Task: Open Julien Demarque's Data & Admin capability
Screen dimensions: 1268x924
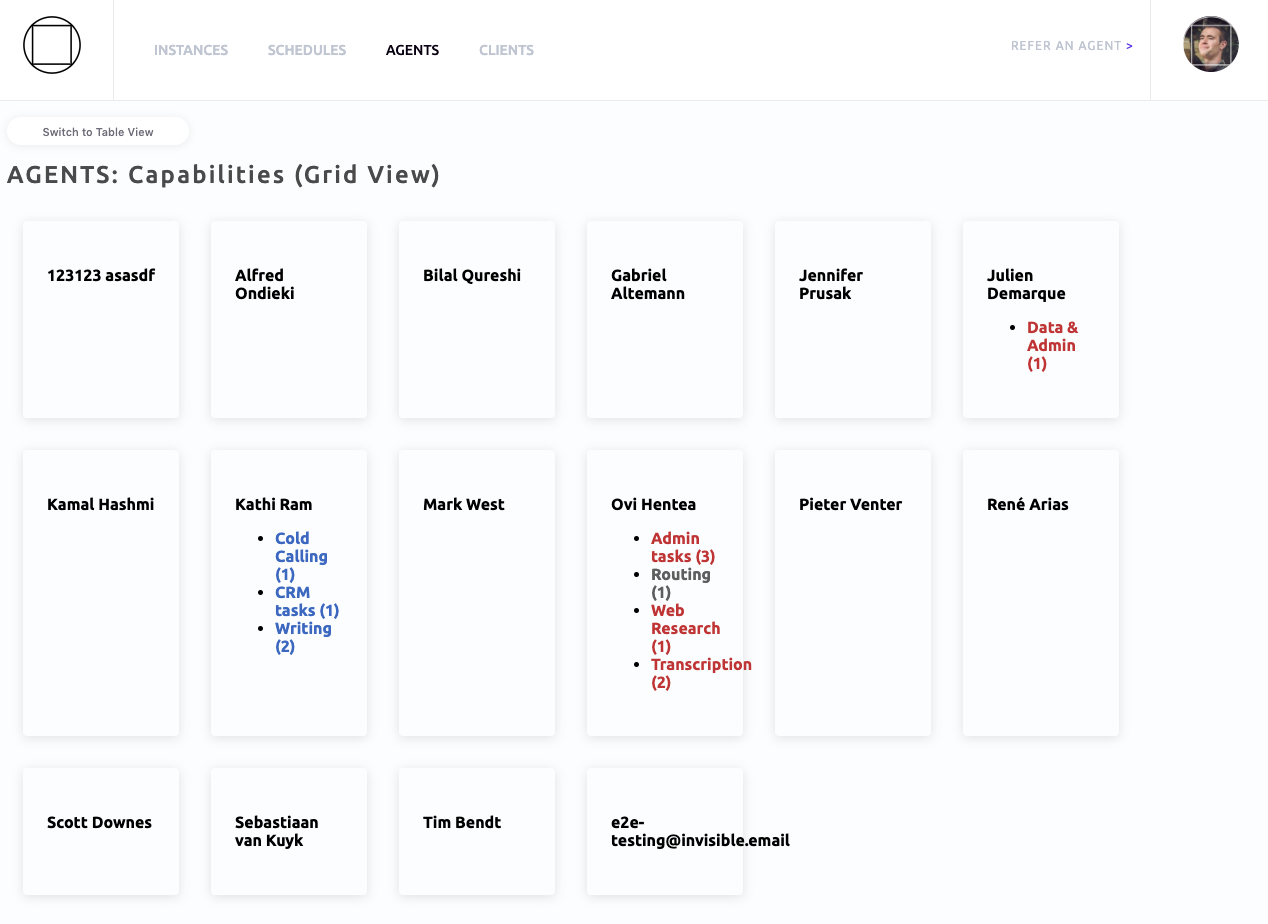Action: (1052, 345)
